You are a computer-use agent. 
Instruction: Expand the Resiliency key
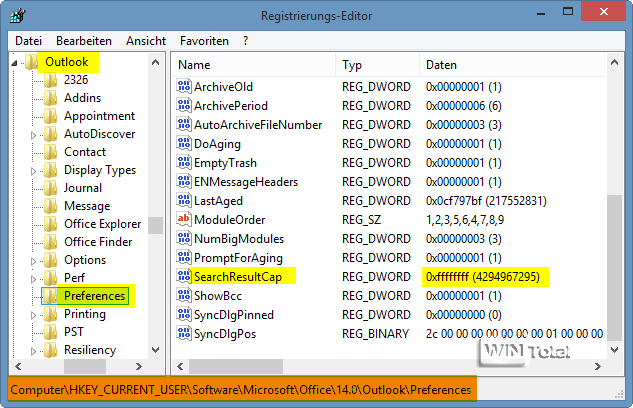(x=34, y=351)
